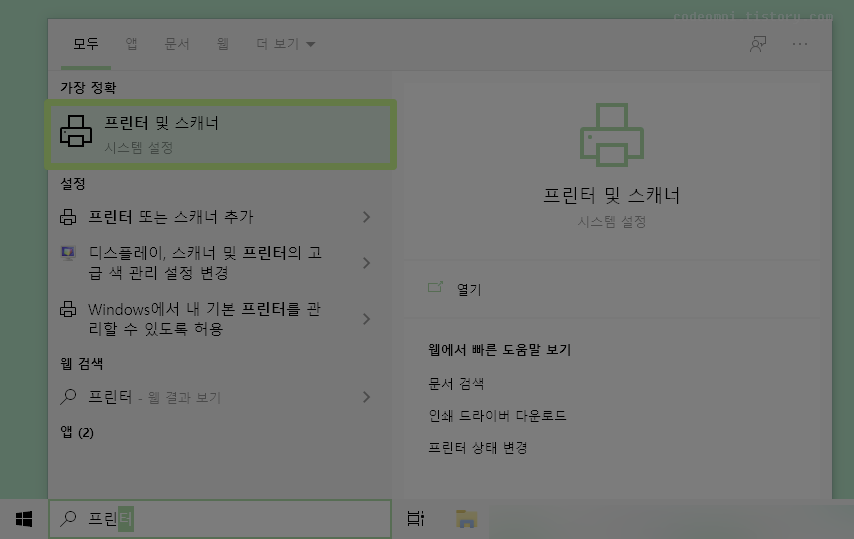Image resolution: width=854 pixels, height=539 pixels.
Task: Expand arrow for 고급 색 관리 설정 변경
Action: coord(367,263)
